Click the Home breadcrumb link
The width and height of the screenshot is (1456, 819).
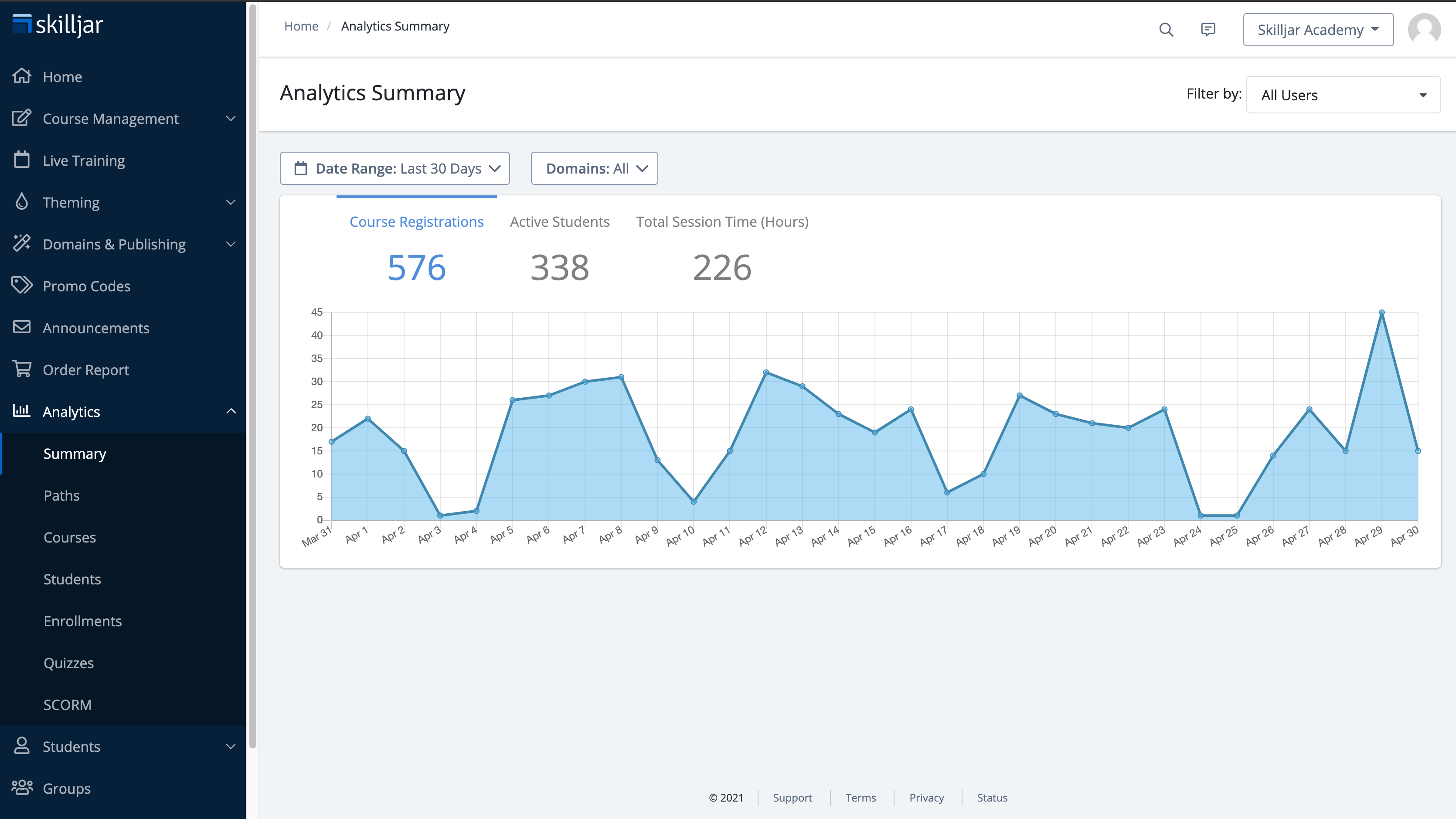(x=301, y=26)
